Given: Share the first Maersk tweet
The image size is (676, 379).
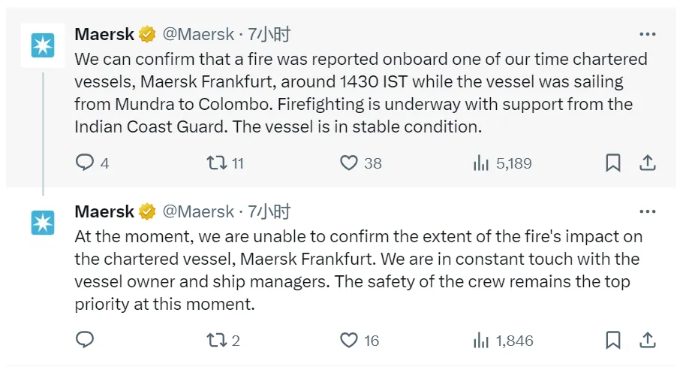Looking at the screenshot, I should pos(647,163).
